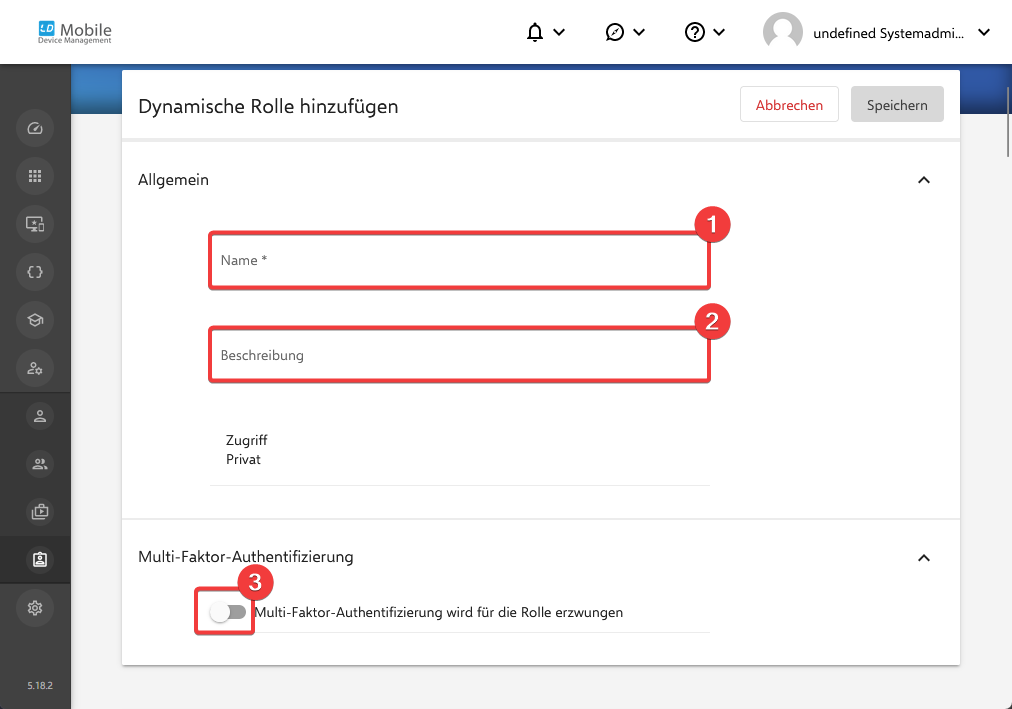Collapse the Multi-Faktor-Authentifizierung section
The height and width of the screenshot is (709, 1012).
pos(924,558)
